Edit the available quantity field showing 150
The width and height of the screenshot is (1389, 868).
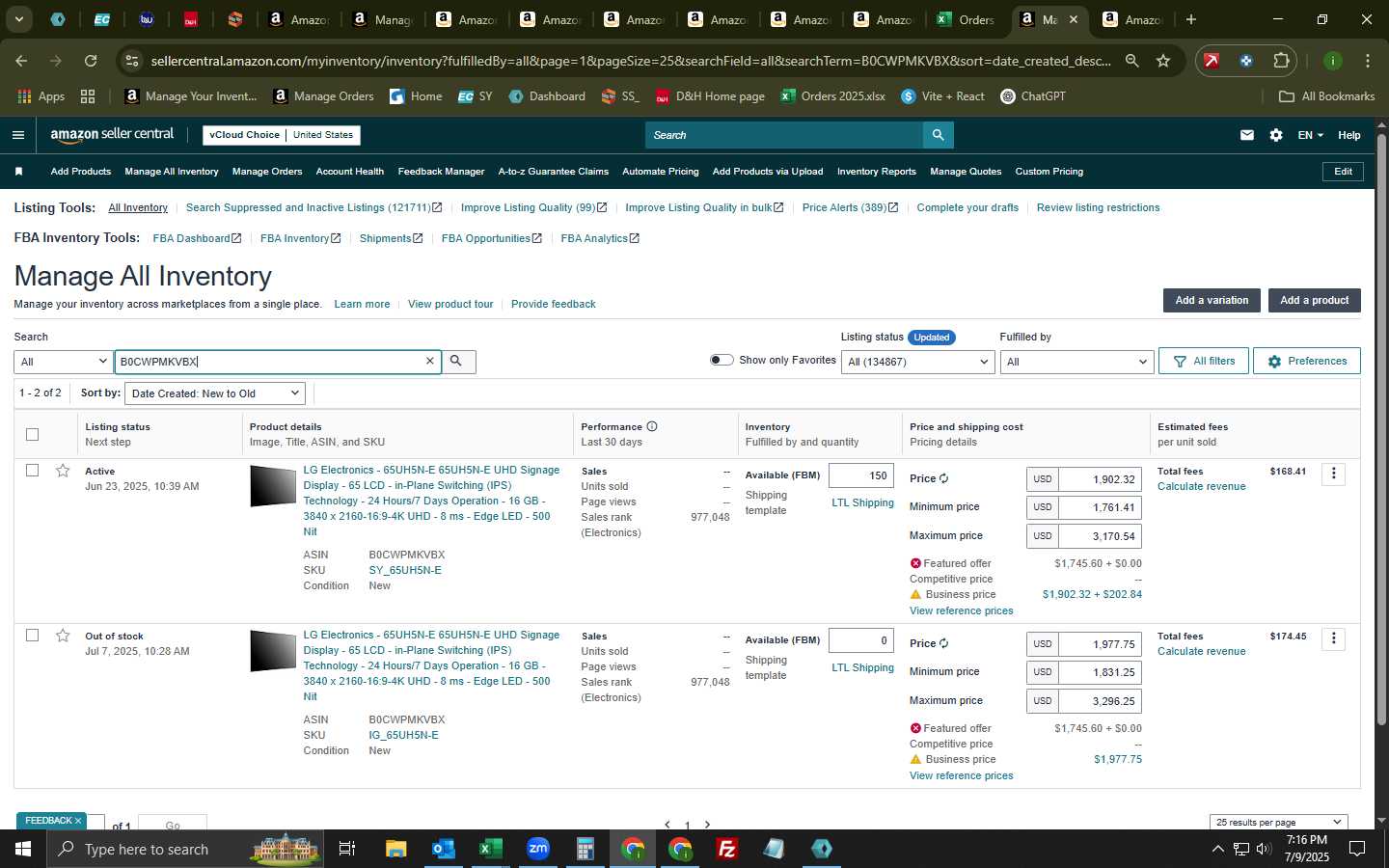pos(861,475)
